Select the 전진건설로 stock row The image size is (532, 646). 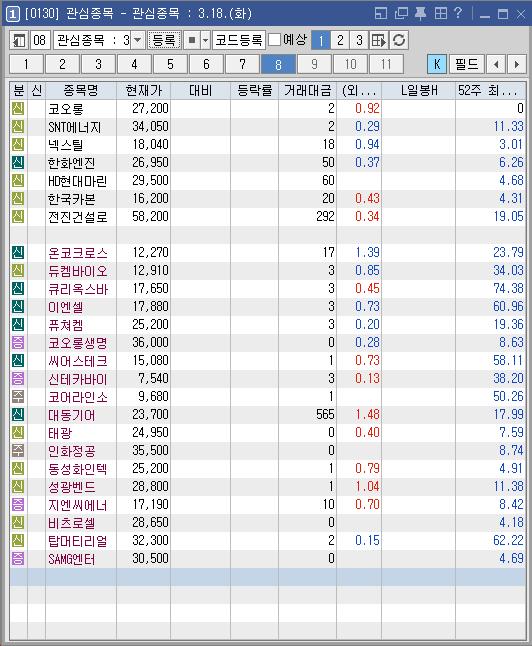pos(268,217)
